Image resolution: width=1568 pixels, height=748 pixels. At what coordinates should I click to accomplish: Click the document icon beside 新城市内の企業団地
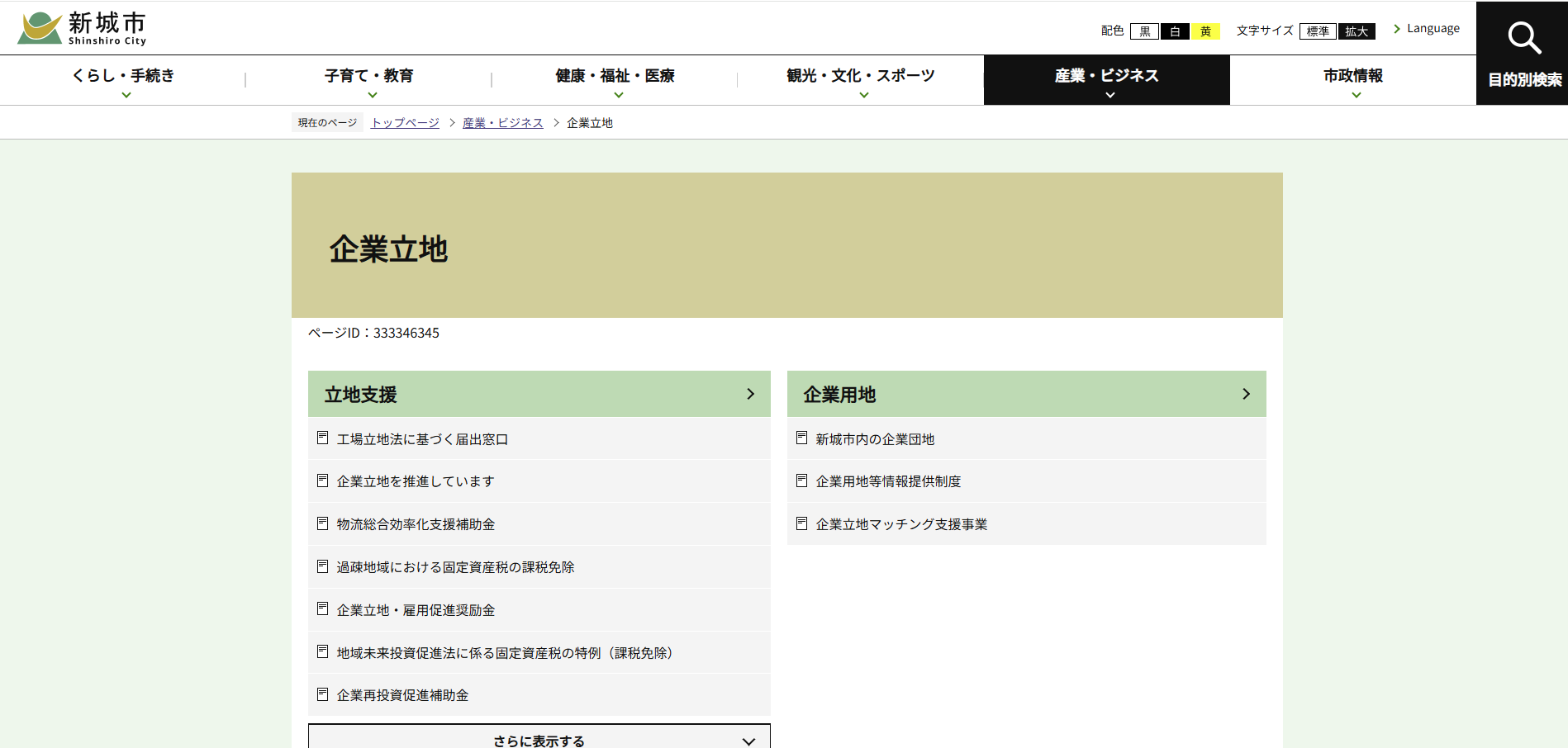coord(801,438)
